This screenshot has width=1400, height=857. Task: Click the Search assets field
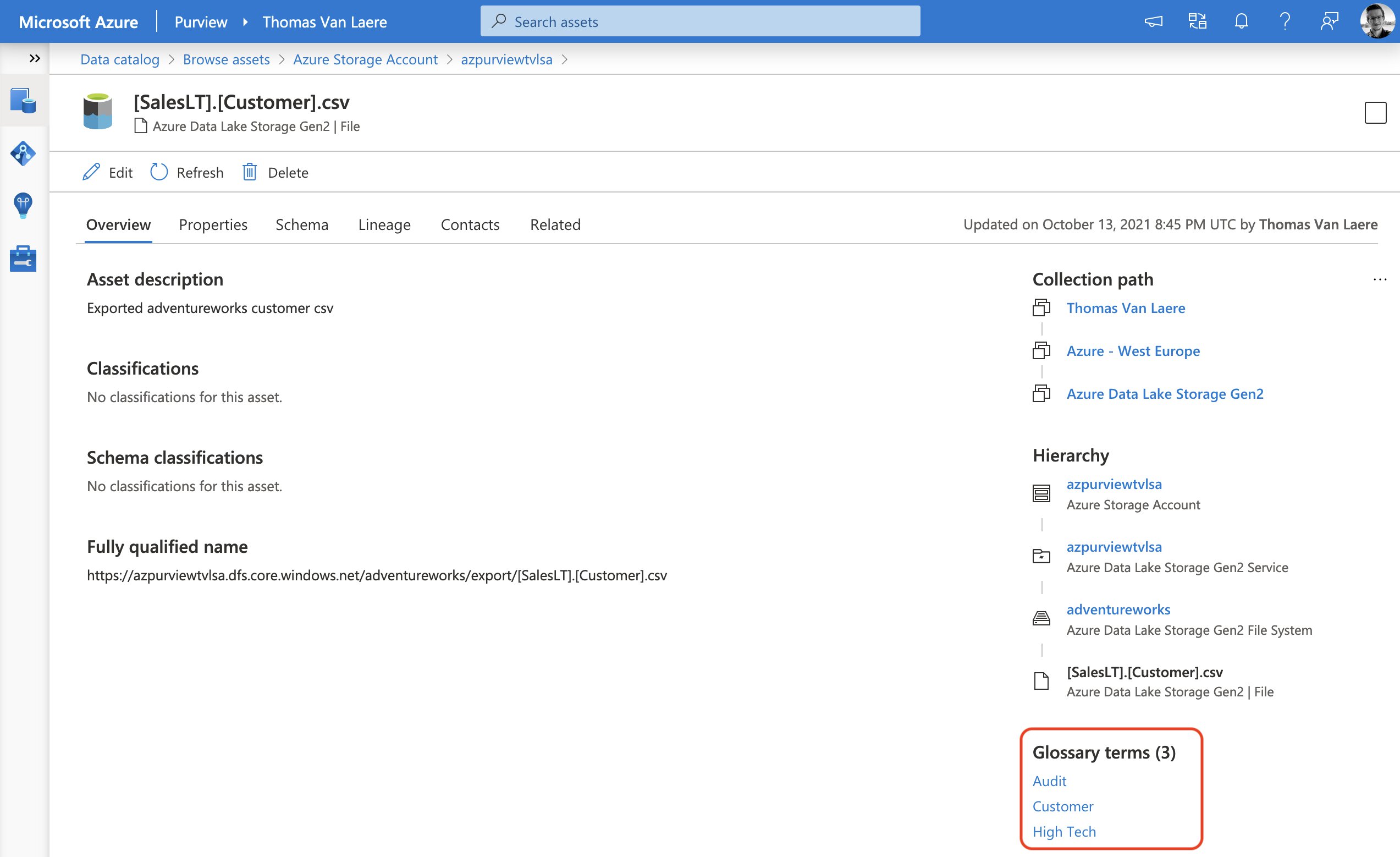point(700,21)
